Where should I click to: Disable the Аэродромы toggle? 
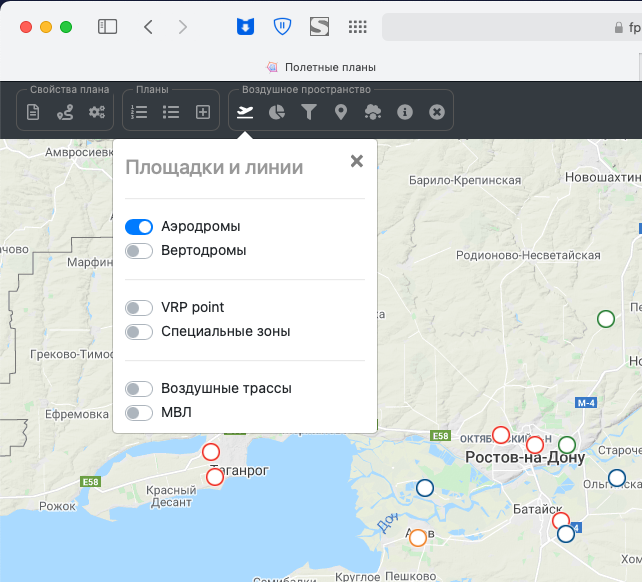[x=139, y=227]
